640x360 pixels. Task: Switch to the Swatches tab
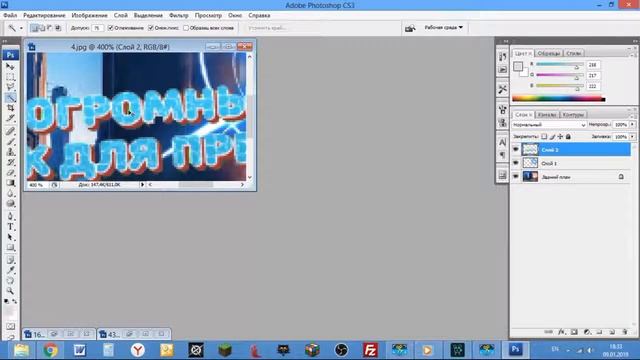[x=549, y=53]
